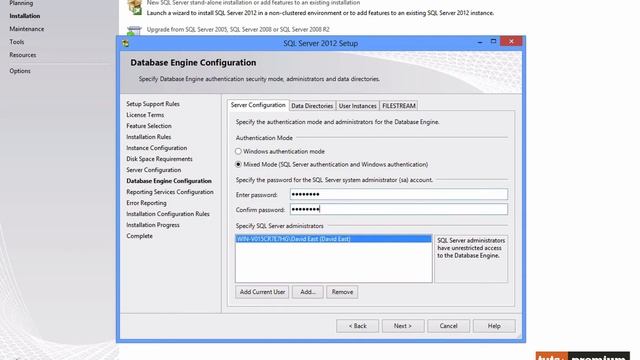This screenshot has height=360, width=640.
Task: Click the upgrade from SQL Server 2005 icon
Action: [134, 31]
